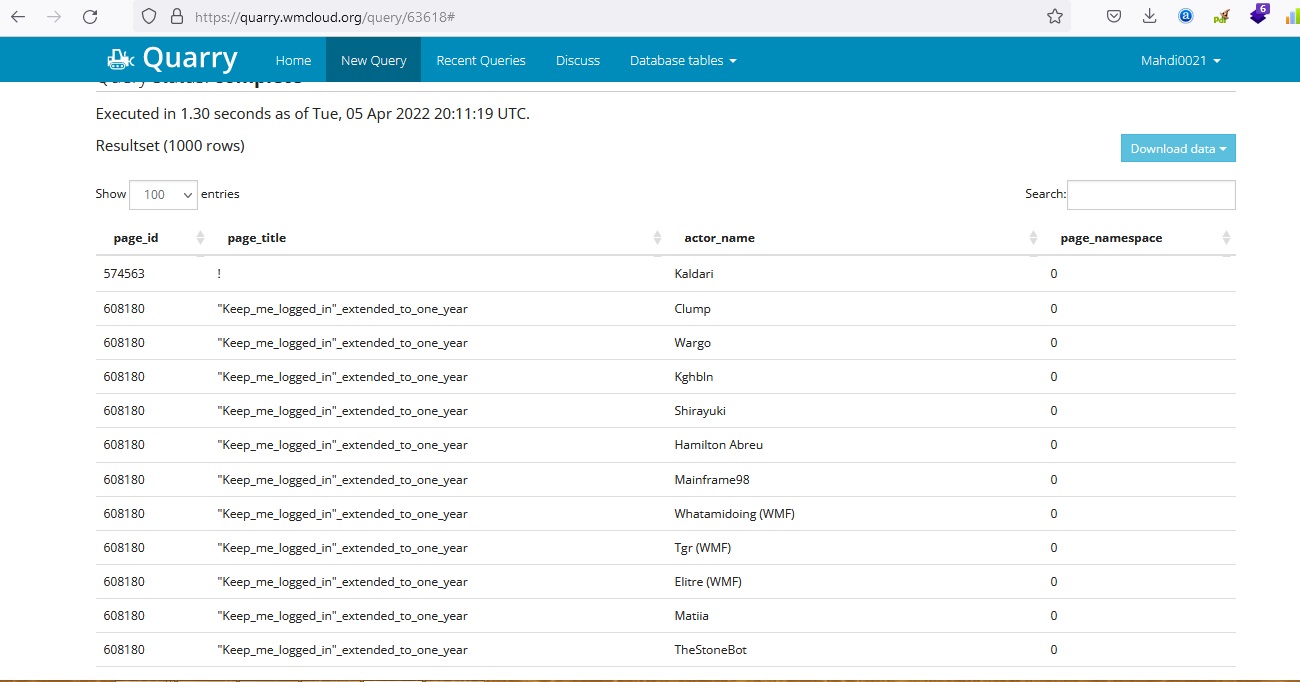Click the Home navigation link
Image resolution: width=1300 pixels, height=682 pixels.
tap(293, 60)
